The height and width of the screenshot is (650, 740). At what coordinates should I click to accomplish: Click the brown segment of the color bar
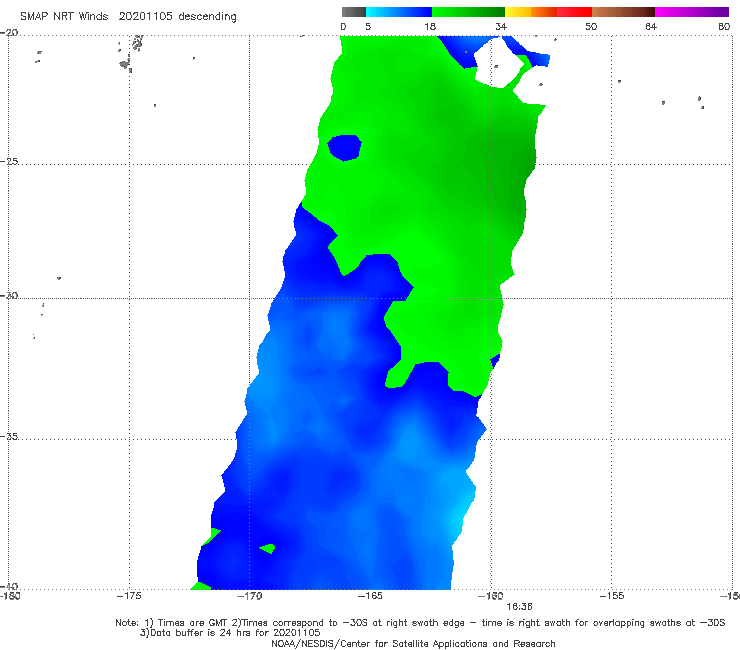(x=623, y=12)
